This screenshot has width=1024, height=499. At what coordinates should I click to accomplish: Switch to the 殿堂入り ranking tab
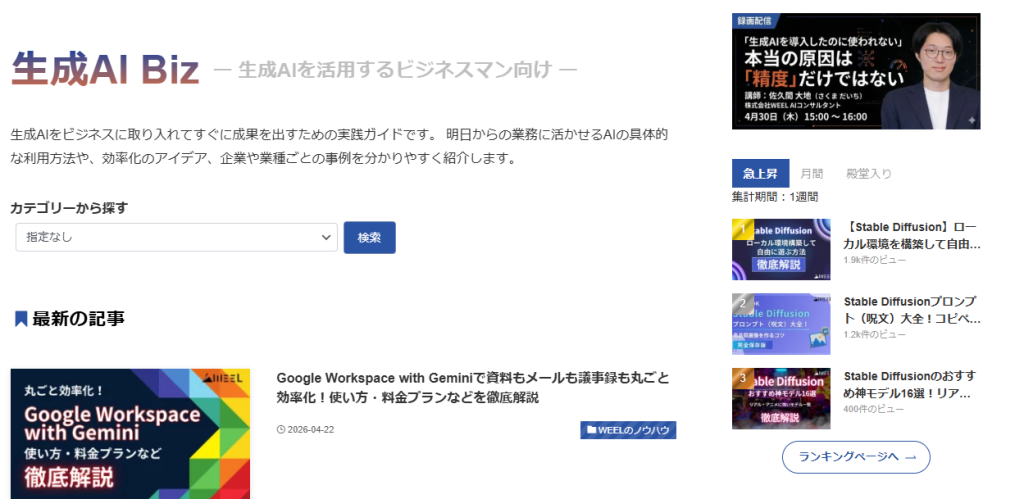click(x=869, y=174)
